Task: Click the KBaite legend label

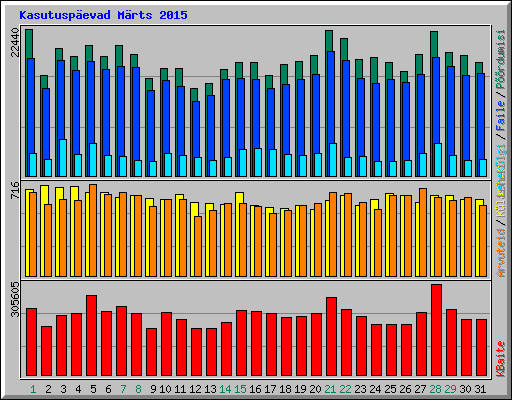Action: pyautogui.click(x=501, y=359)
